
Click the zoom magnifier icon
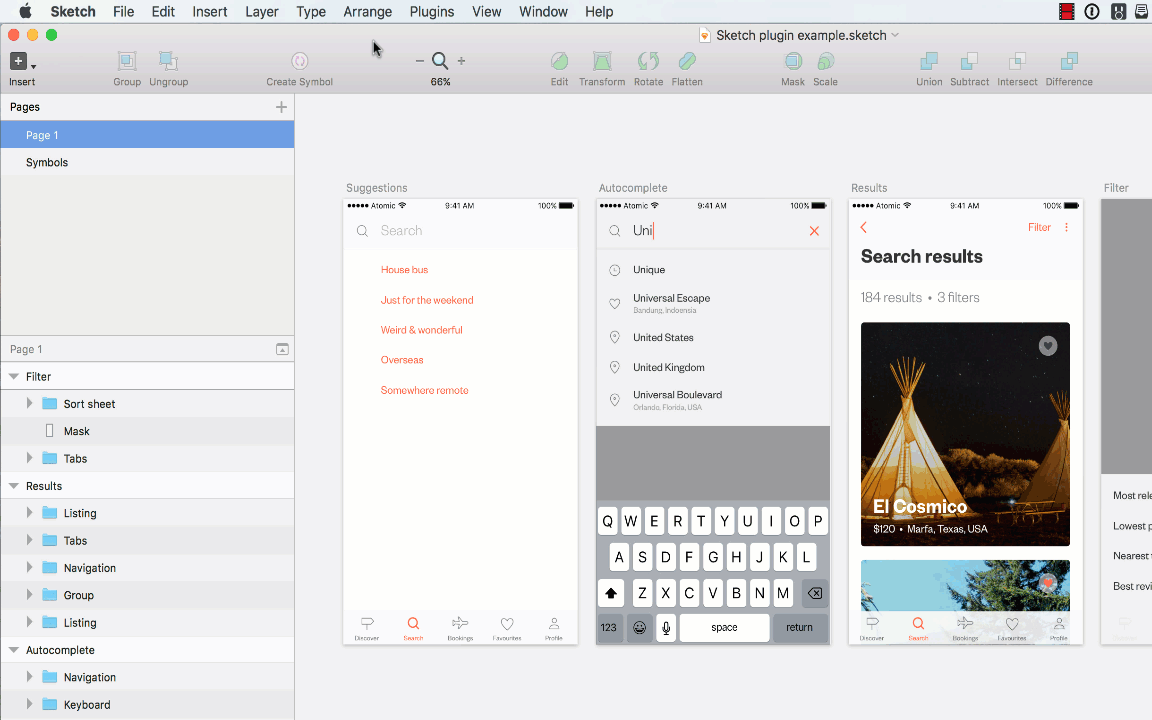(440, 61)
